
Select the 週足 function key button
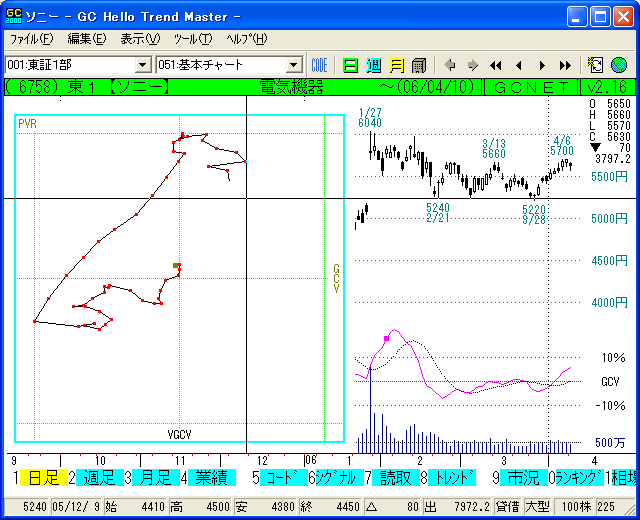click(x=100, y=478)
